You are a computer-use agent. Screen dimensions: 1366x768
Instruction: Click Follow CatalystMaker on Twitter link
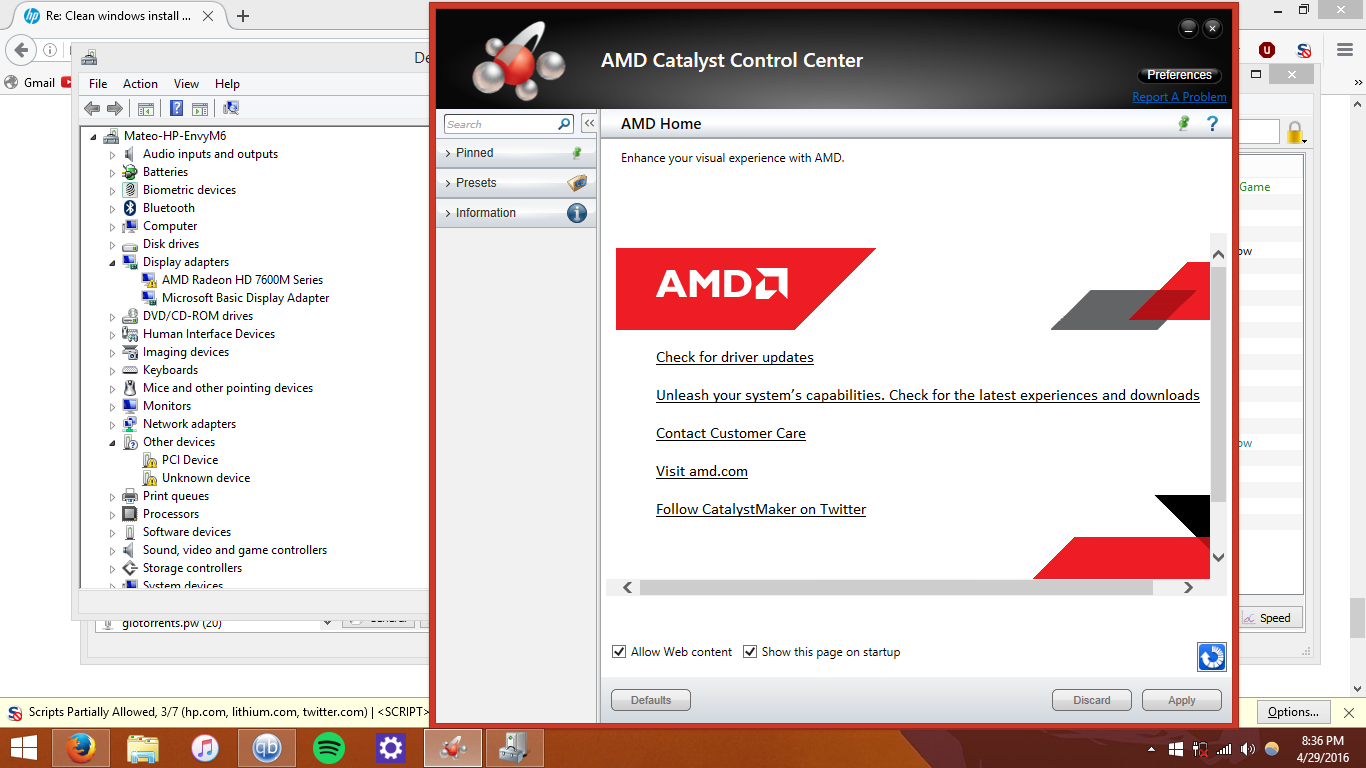761,509
